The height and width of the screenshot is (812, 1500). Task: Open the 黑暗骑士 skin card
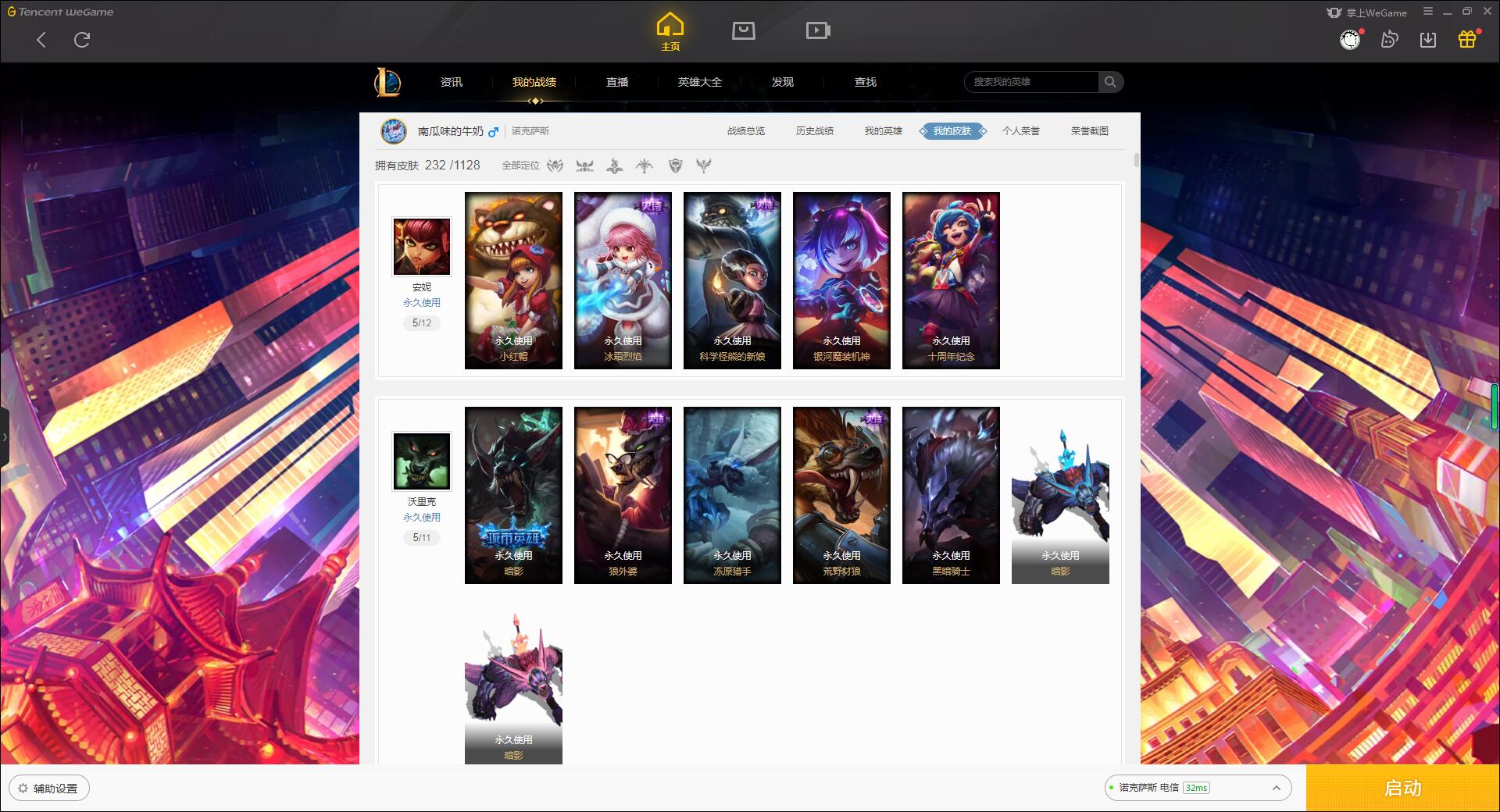(951, 496)
